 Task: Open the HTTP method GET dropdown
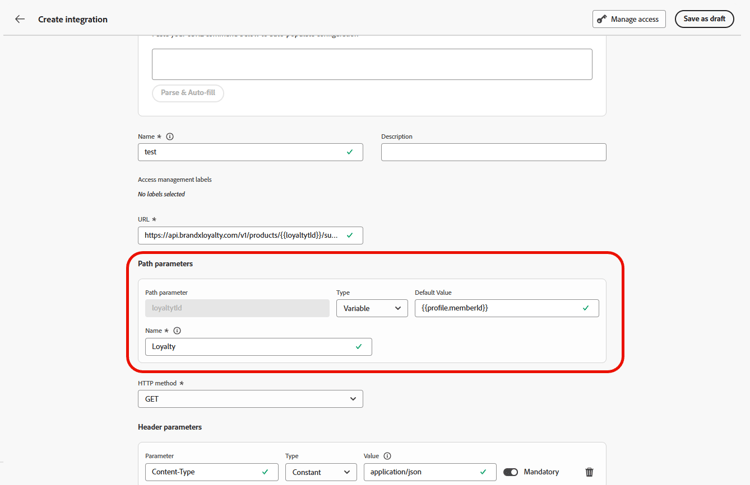(x=250, y=399)
